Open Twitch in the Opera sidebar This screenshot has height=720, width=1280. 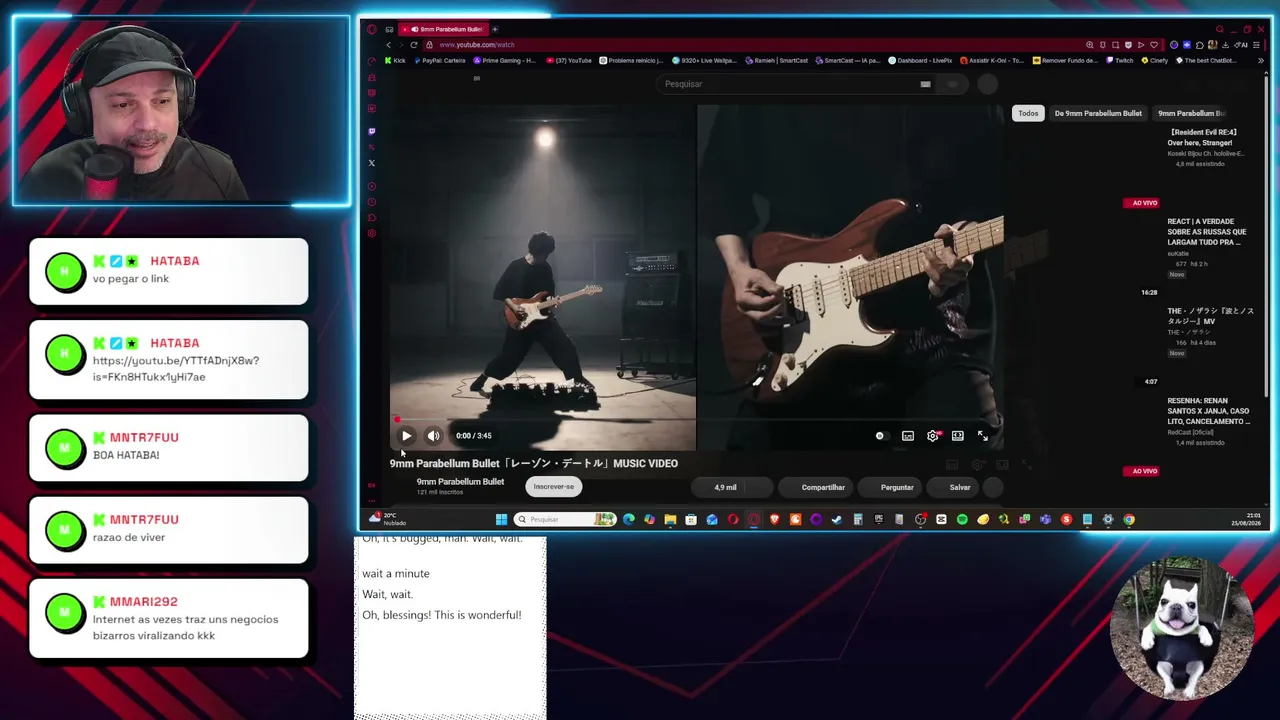372,131
